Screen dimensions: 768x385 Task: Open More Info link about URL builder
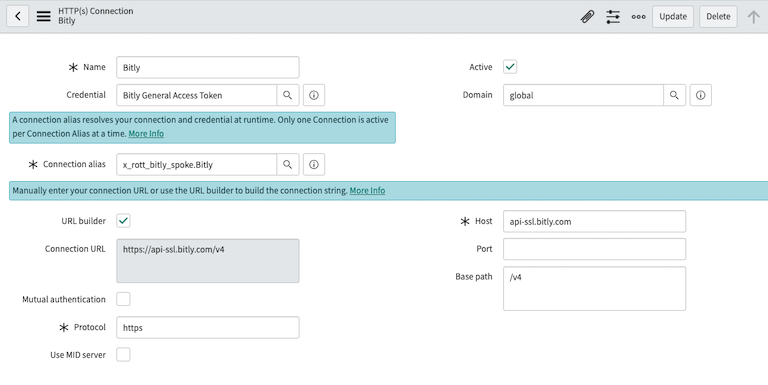pyautogui.click(x=367, y=191)
